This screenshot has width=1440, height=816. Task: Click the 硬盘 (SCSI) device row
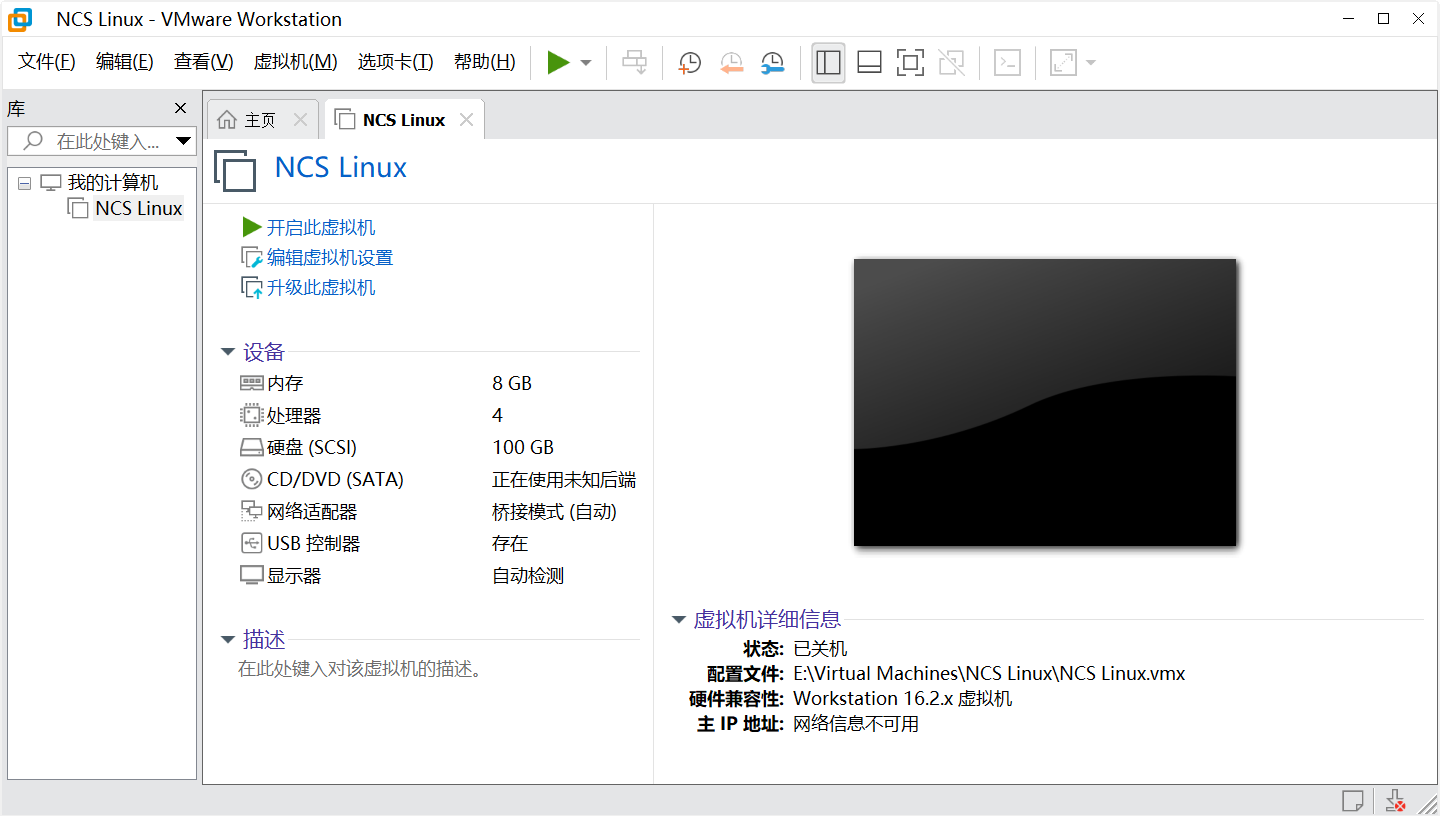click(438, 447)
